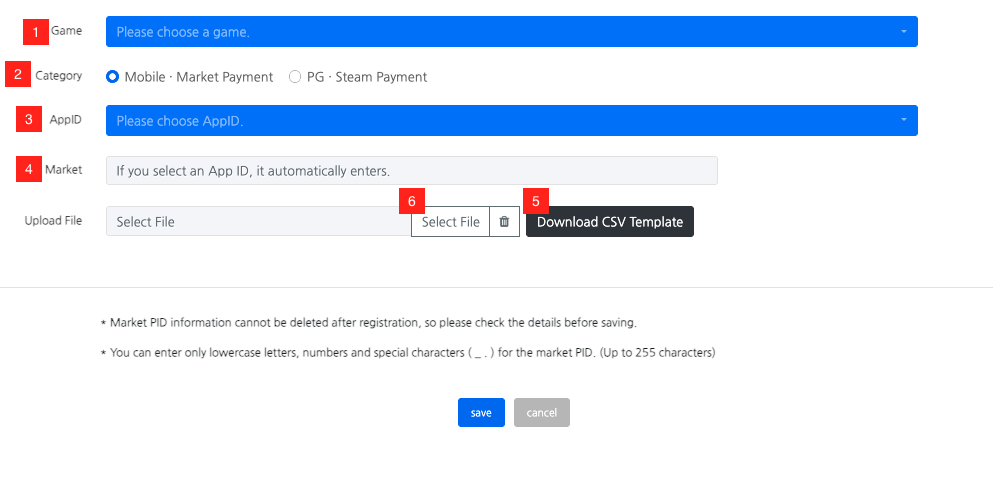Click the Upload File name field
This screenshot has width=993, height=477.
(258, 222)
